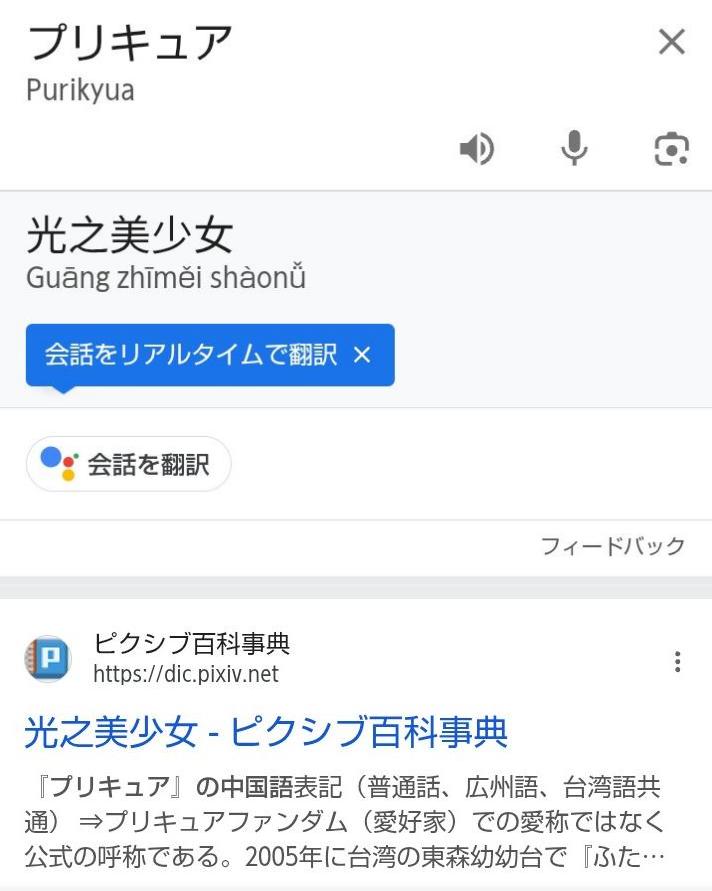Click the Guāng zhīměi shàonǚ pinyin
The height and width of the screenshot is (891, 712).
166,277
